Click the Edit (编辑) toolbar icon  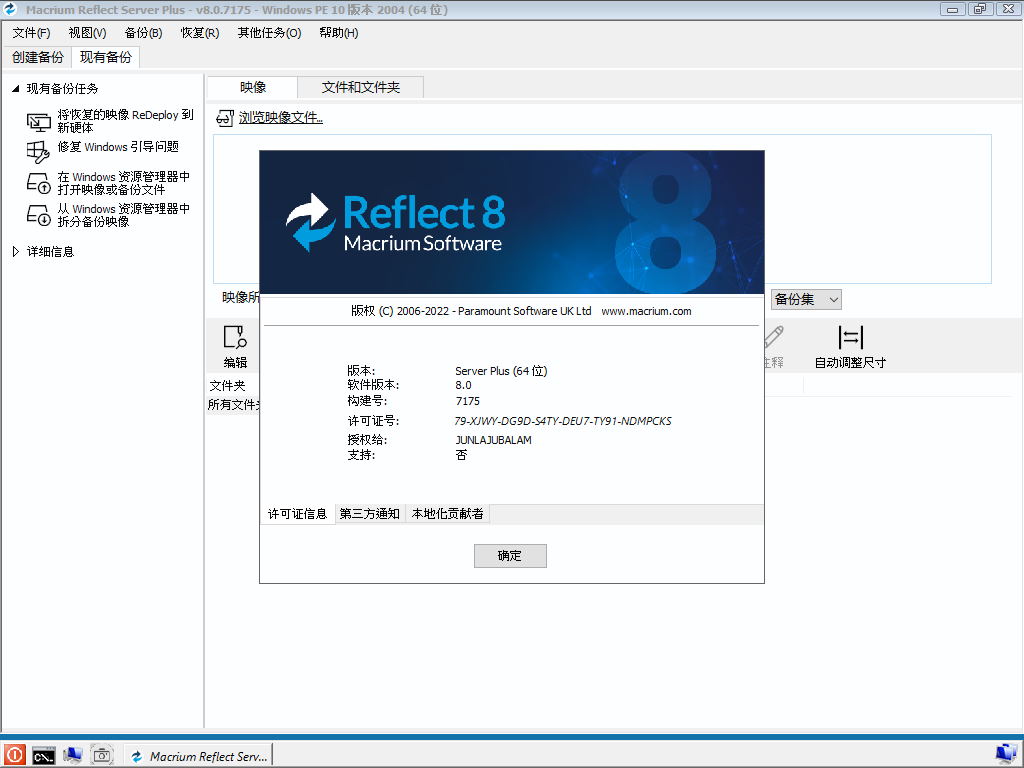pyautogui.click(x=235, y=338)
